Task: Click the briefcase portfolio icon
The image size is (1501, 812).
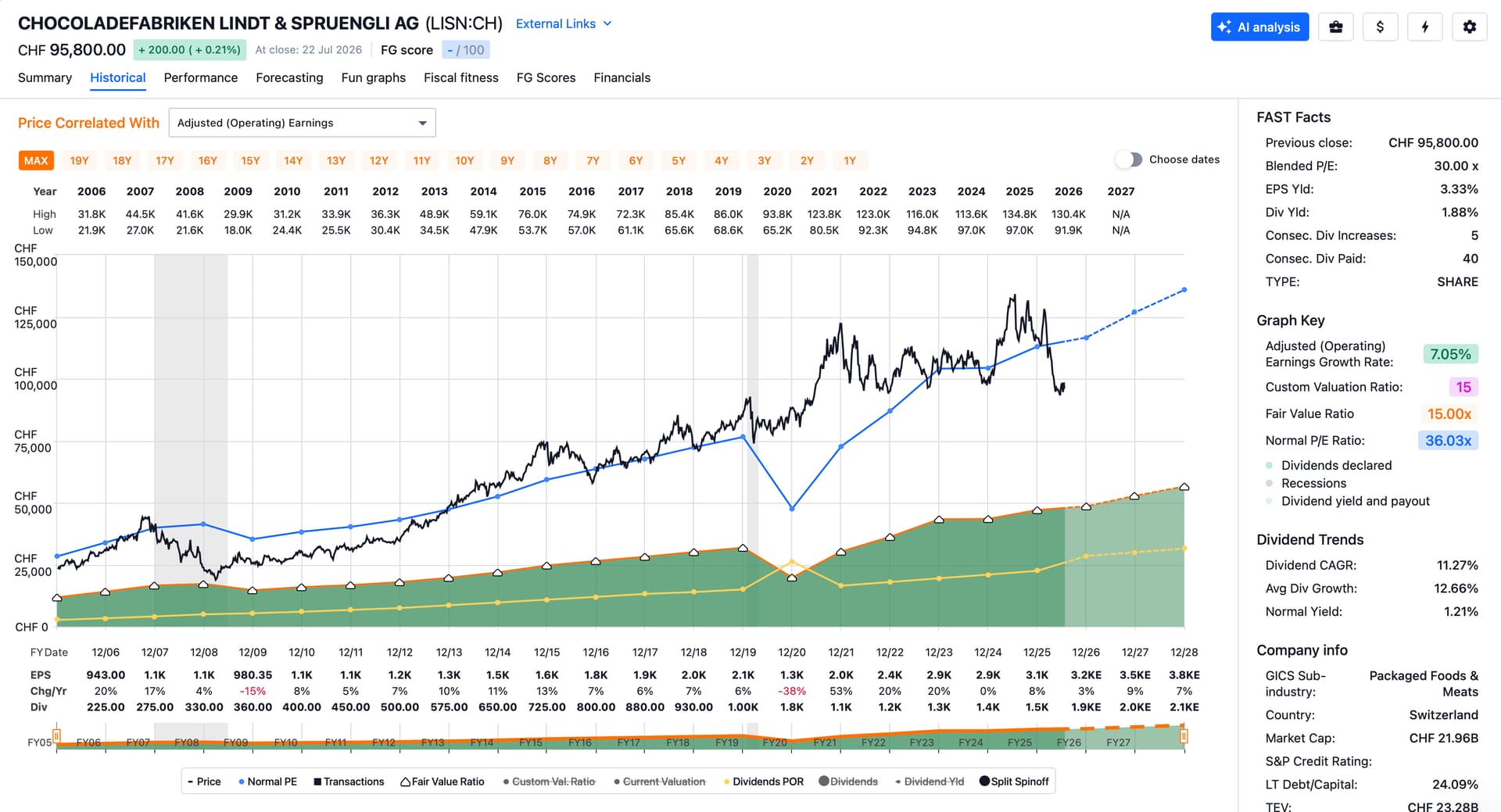Action: tap(1335, 27)
